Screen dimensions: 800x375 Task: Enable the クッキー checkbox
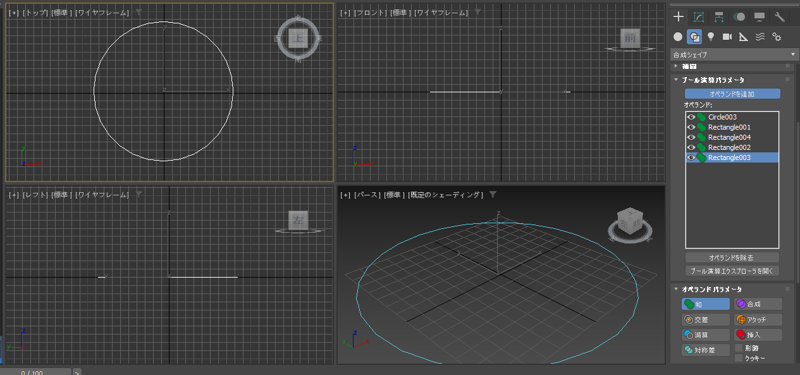[738, 358]
